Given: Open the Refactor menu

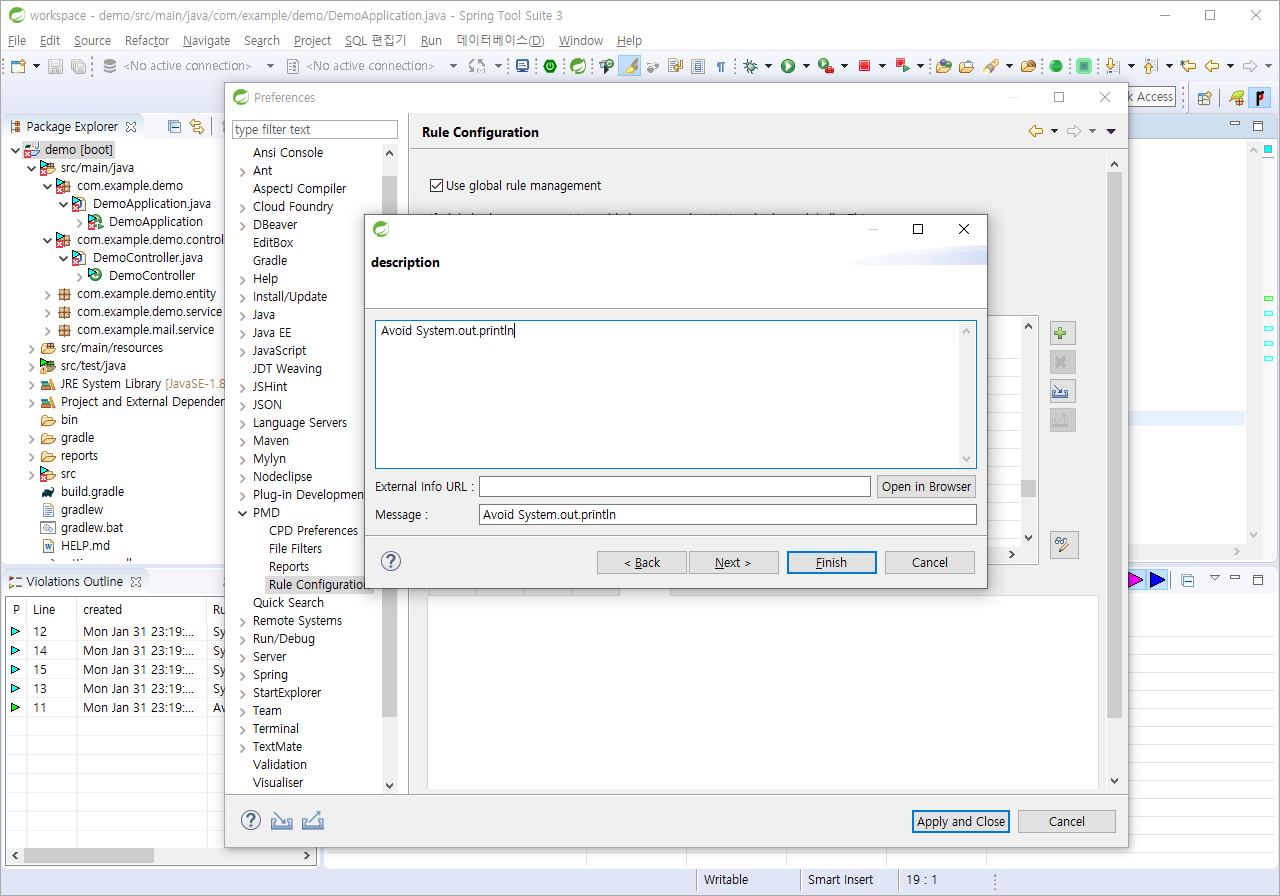Looking at the screenshot, I should (147, 40).
